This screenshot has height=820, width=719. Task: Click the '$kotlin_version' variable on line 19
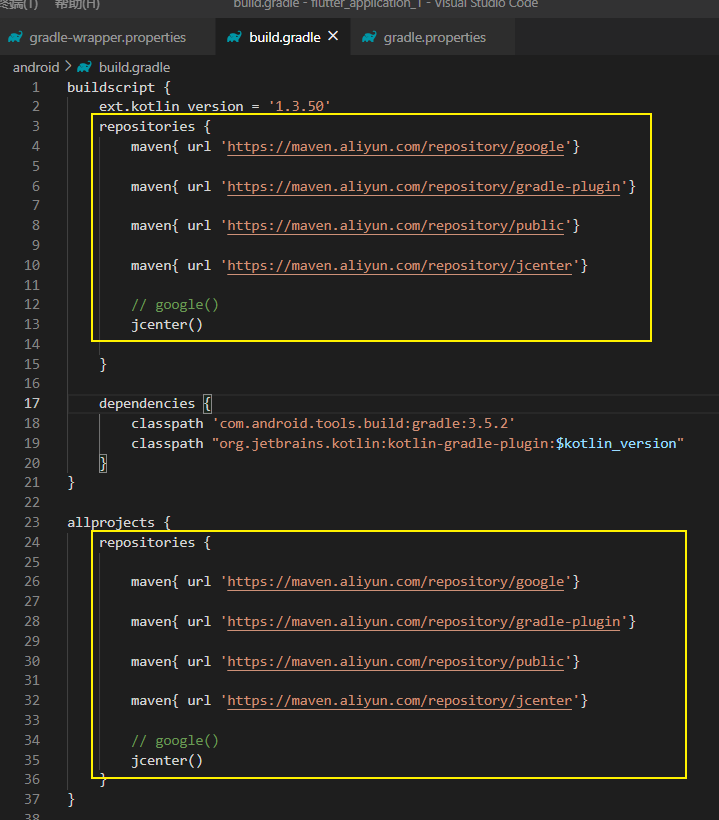pyautogui.click(x=616, y=443)
